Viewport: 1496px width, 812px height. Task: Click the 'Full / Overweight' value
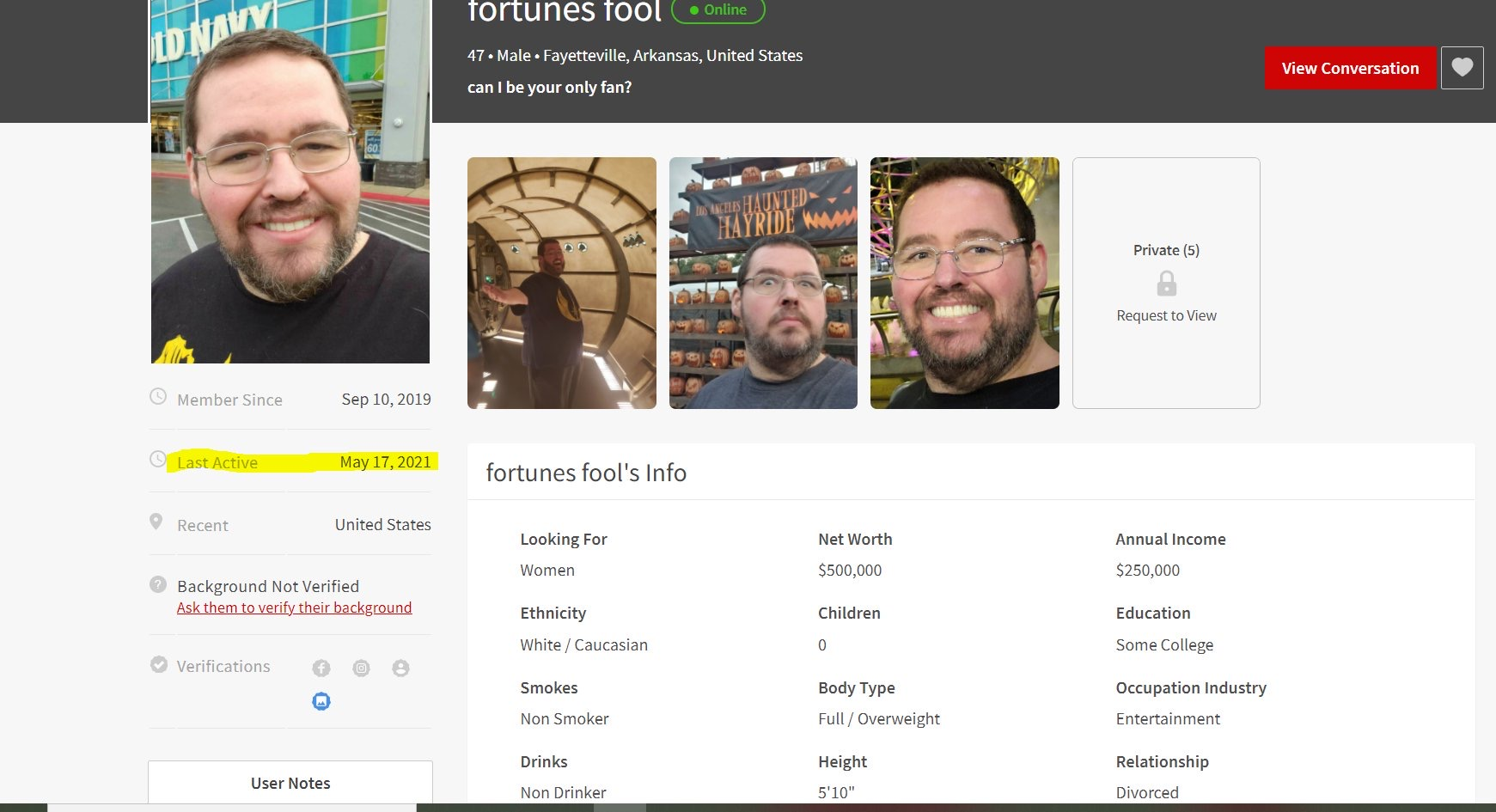click(879, 719)
